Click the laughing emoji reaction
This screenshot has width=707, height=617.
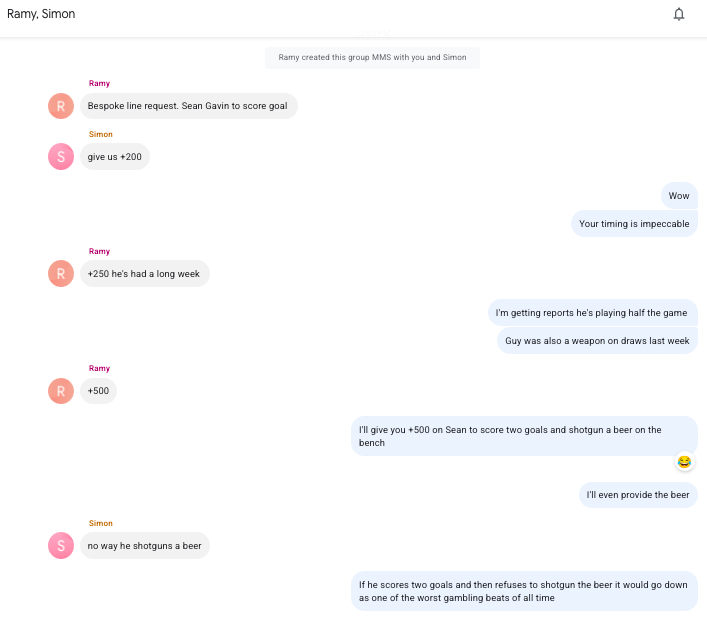pos(684,462)
